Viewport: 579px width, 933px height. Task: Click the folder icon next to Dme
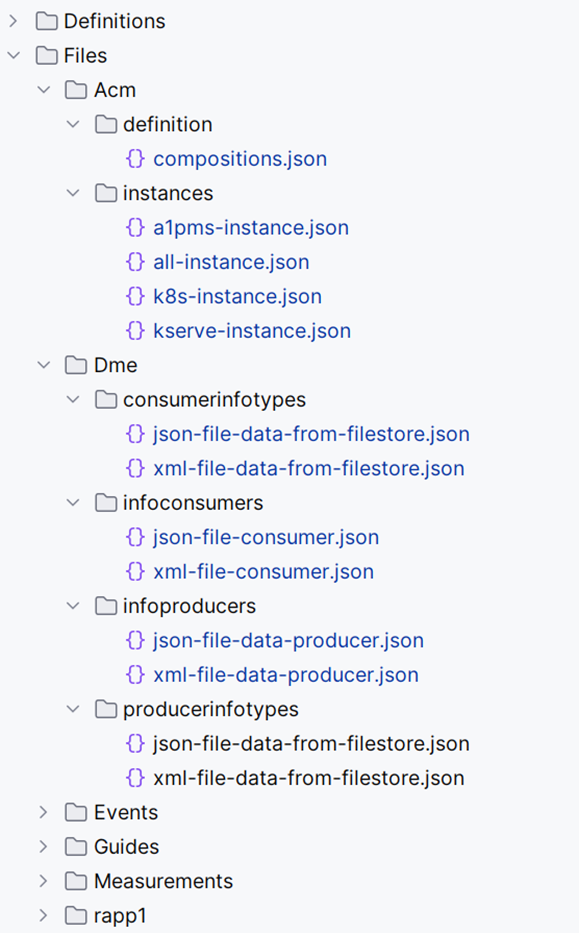point(75,365)
